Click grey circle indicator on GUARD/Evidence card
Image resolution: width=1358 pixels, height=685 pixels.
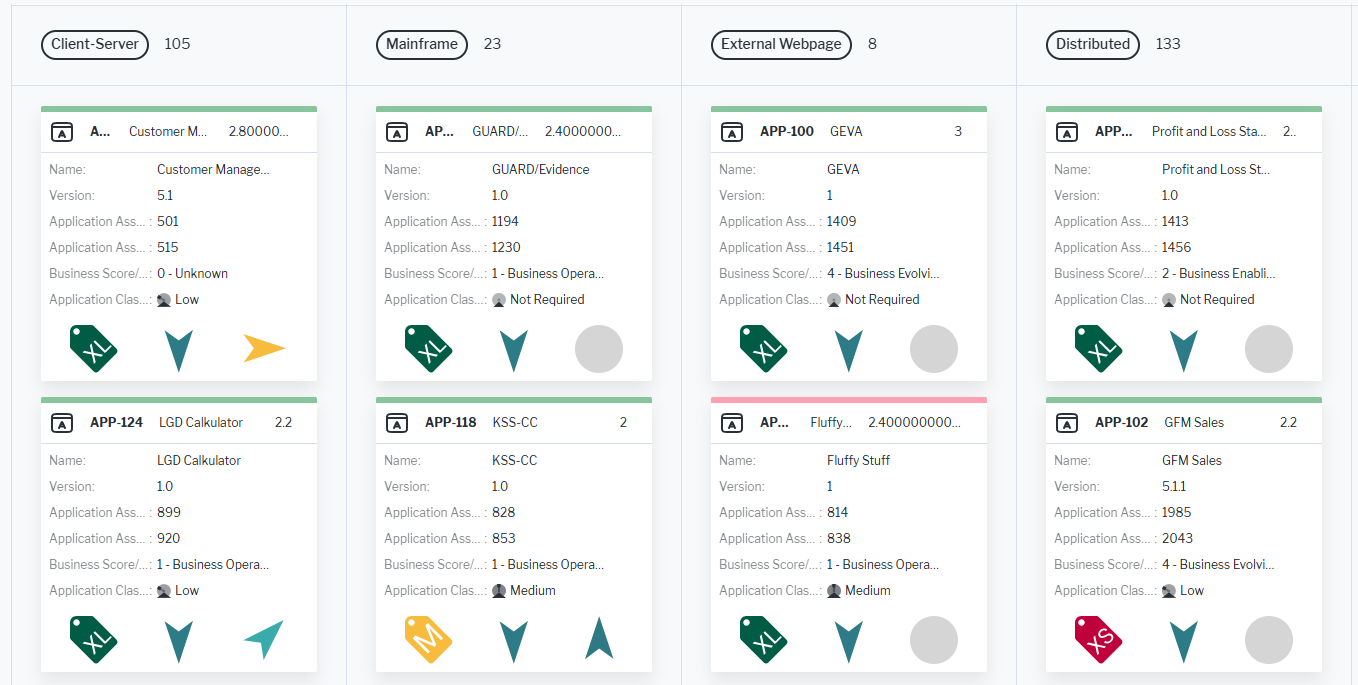pos(599,349)
